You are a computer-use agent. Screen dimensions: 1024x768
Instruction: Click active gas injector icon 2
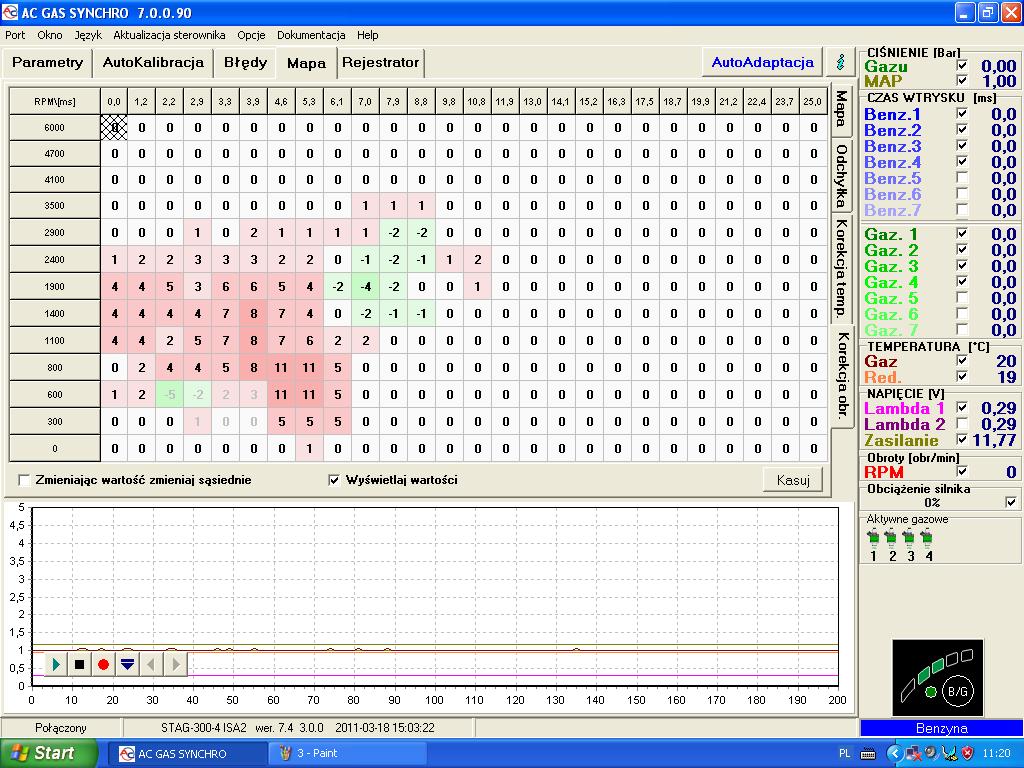[891, 538]
